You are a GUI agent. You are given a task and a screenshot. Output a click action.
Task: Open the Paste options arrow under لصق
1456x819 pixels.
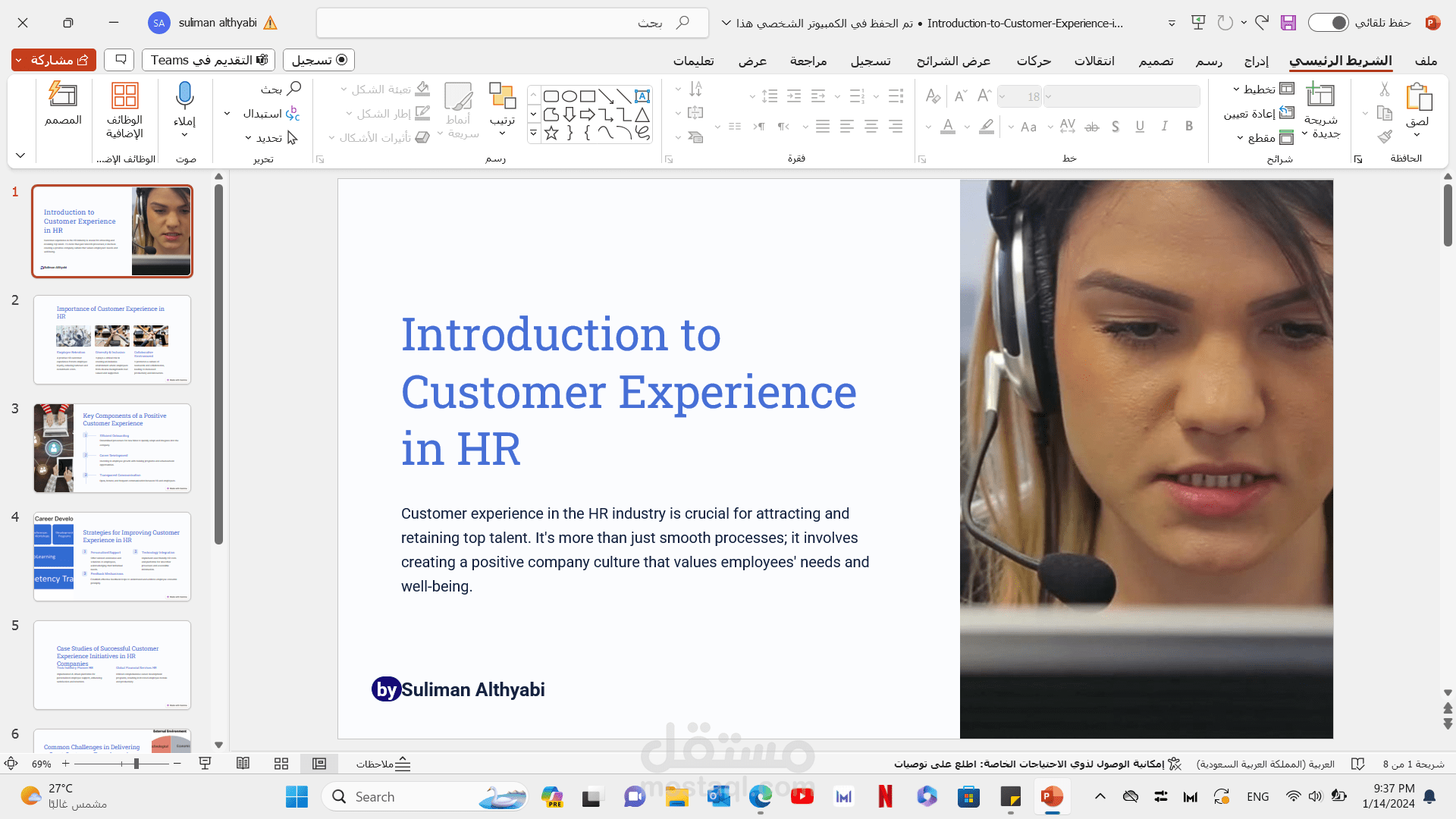[1417, 135]
